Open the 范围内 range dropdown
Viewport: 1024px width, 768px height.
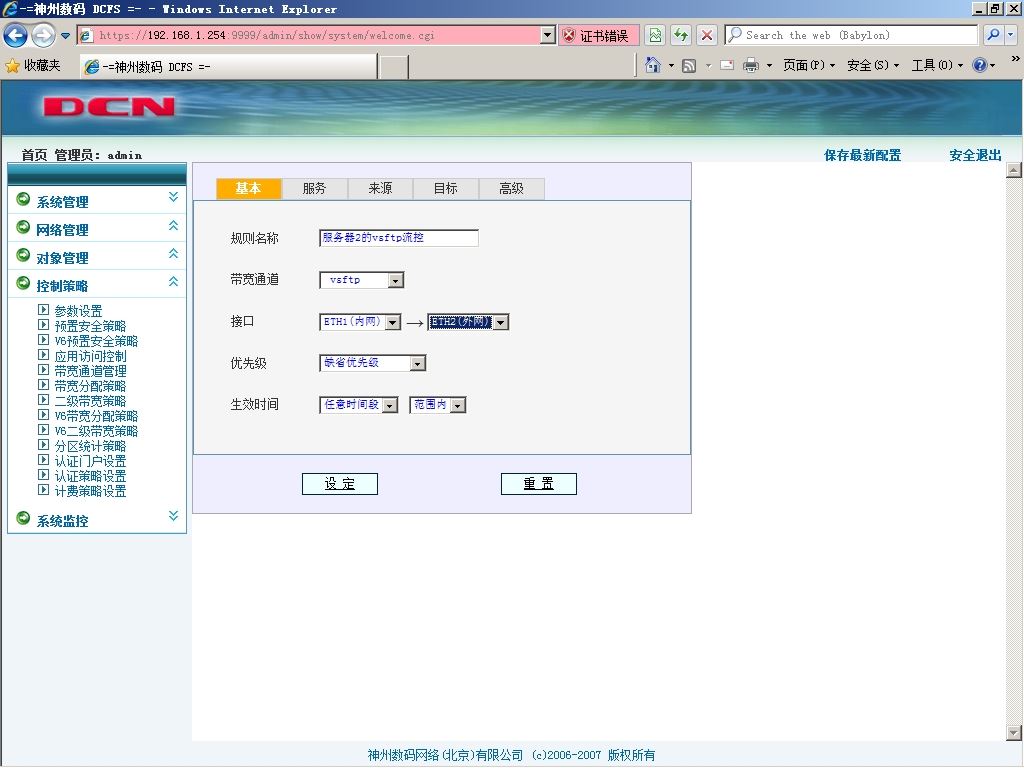click(x=438, y=405)
